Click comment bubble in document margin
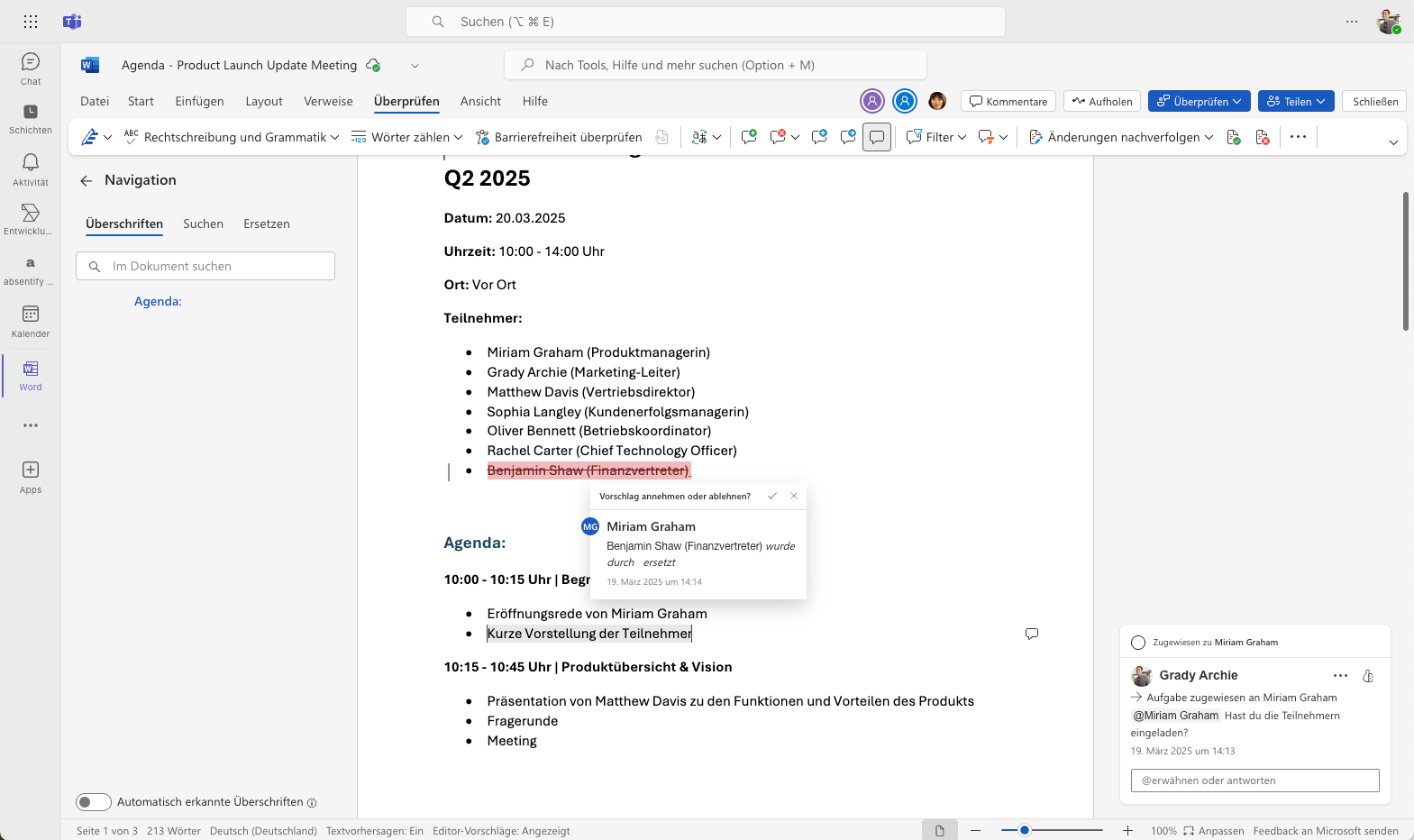This screenshot has height=840, width=1414. pyautogui.click(x=1032, y=634)
